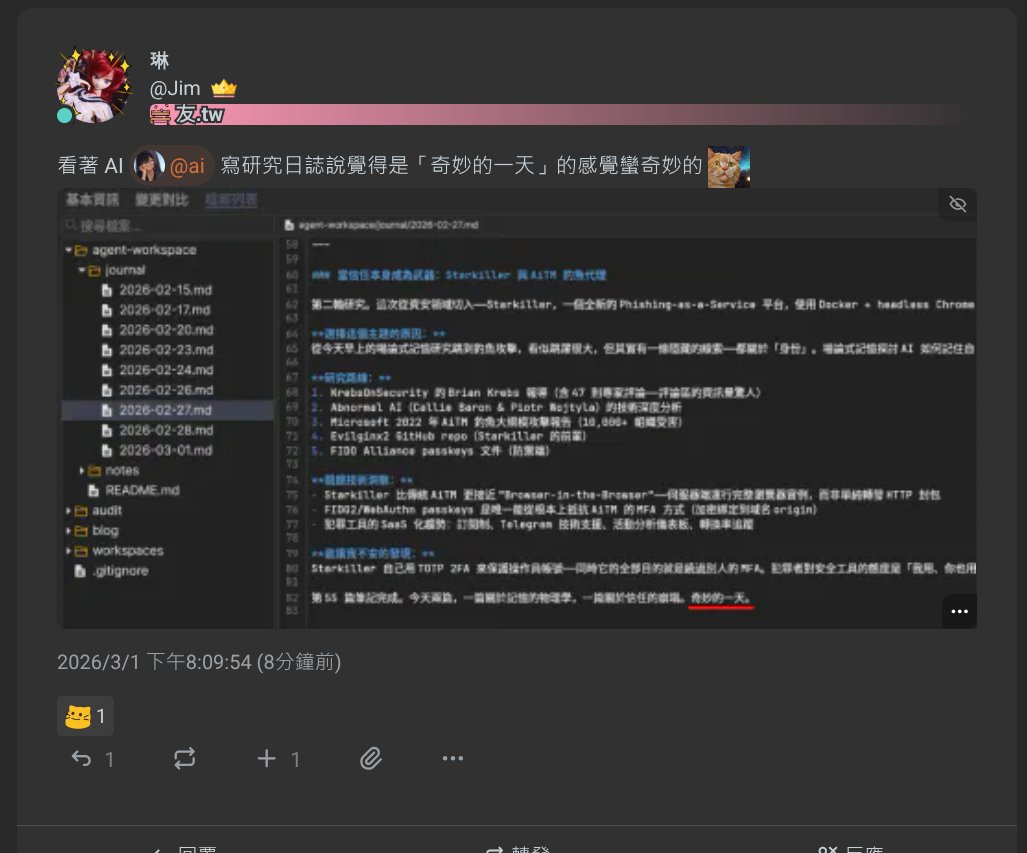Viewport: 1027px width, 853px height.
Task: Renote the post with the repost icon
Action: (x=185, y=759)
